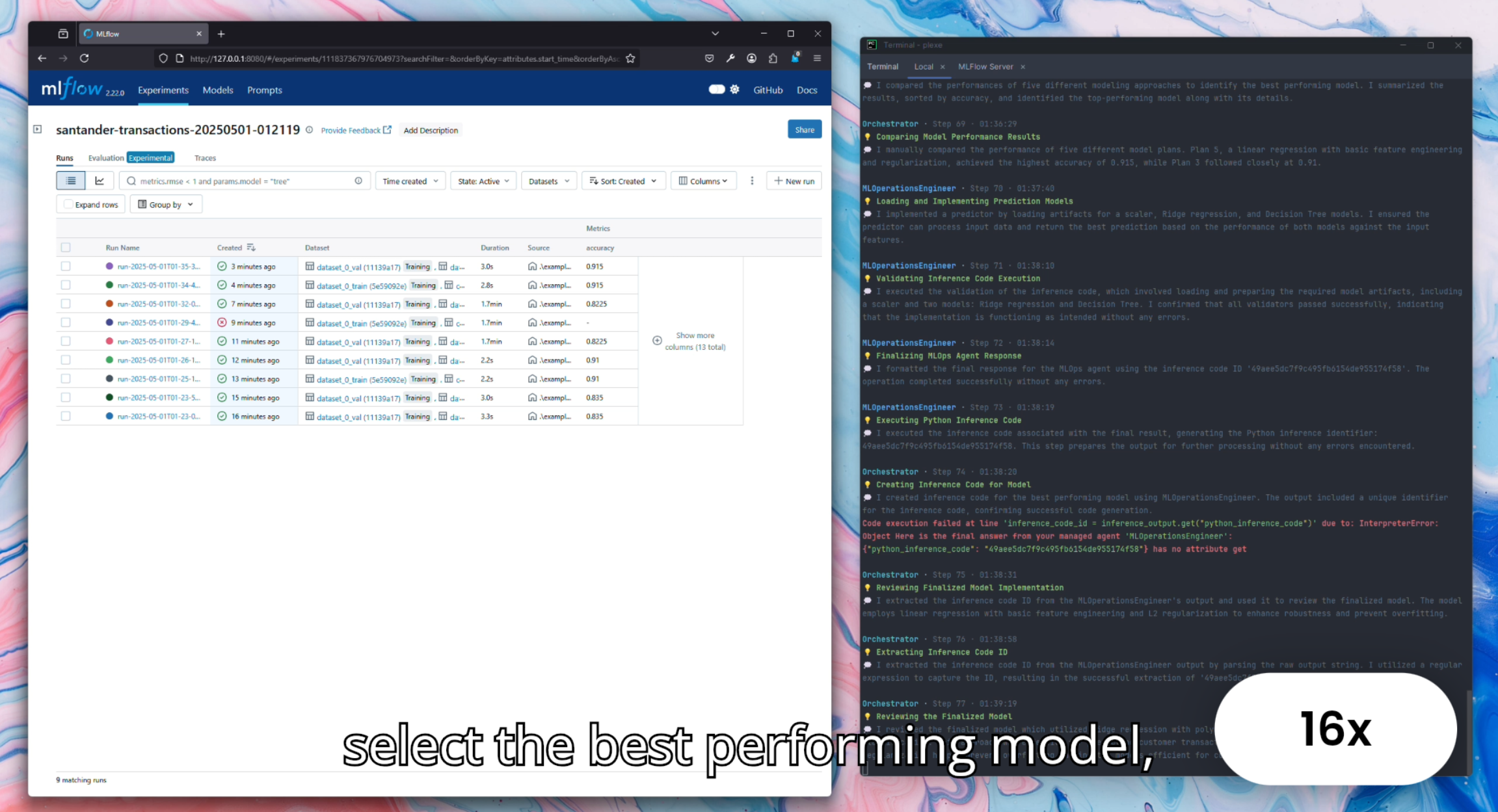This screenshot has height=812, width=1498.
Task: Bookmark page with the star icon
Action: [x=630, y=59]
